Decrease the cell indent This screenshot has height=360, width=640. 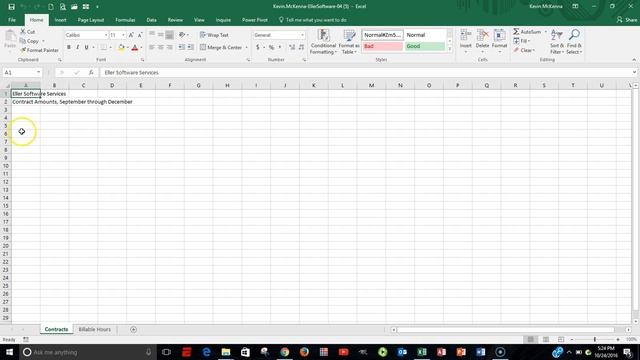click(x=182, y=47)
